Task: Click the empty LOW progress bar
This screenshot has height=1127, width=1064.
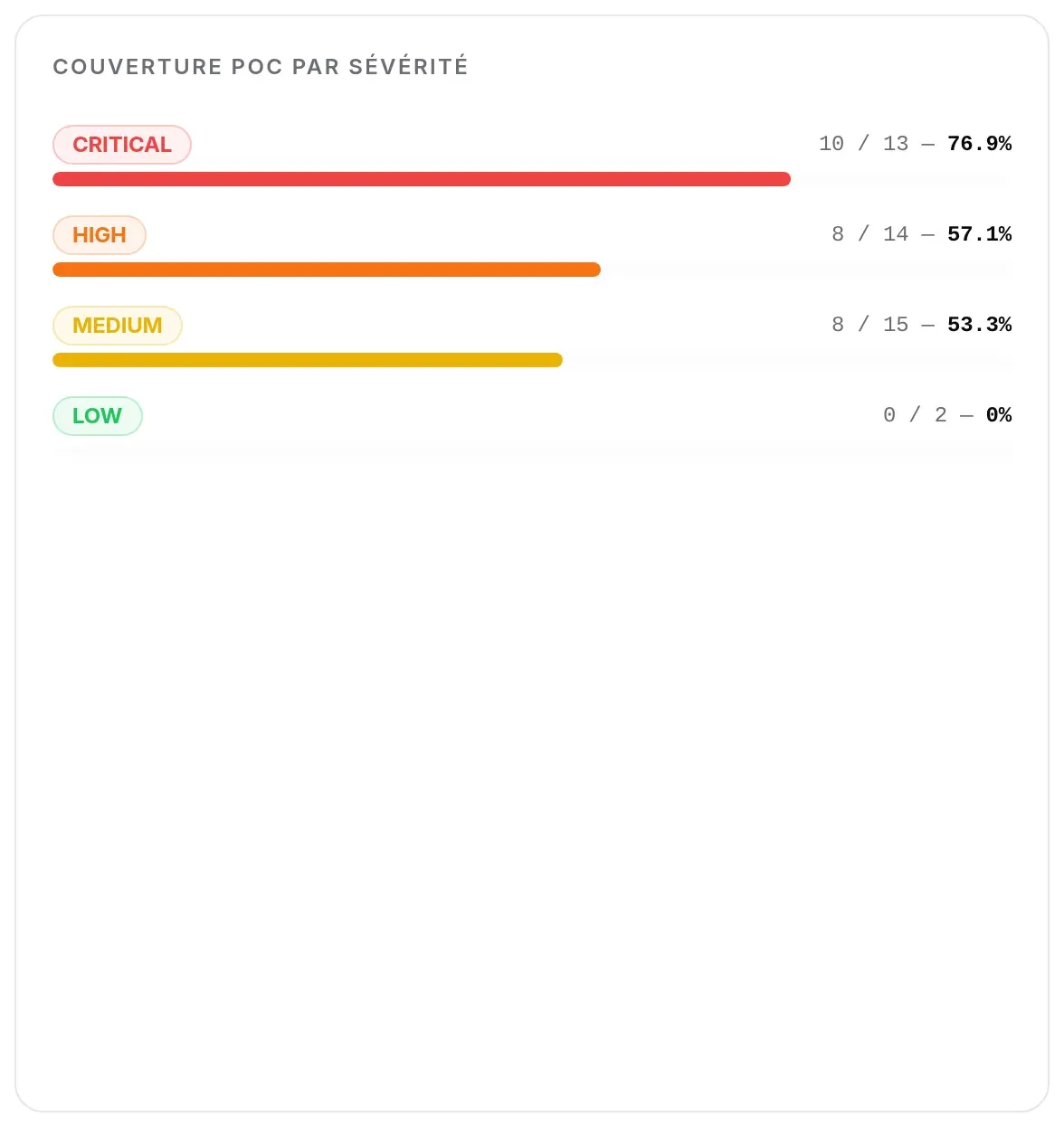Action: 532,450
